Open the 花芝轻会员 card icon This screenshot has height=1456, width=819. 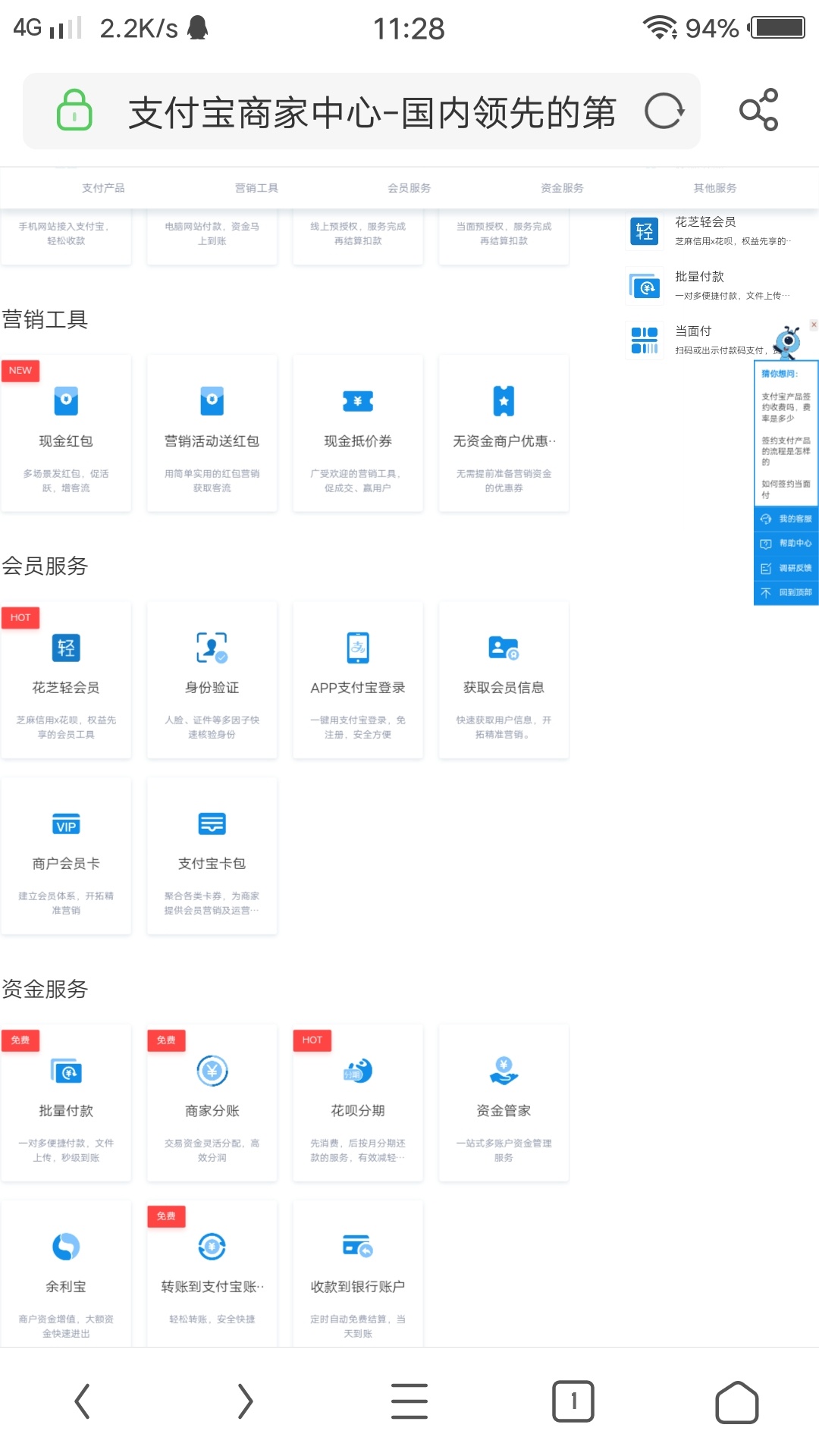[x=66, y=648]
